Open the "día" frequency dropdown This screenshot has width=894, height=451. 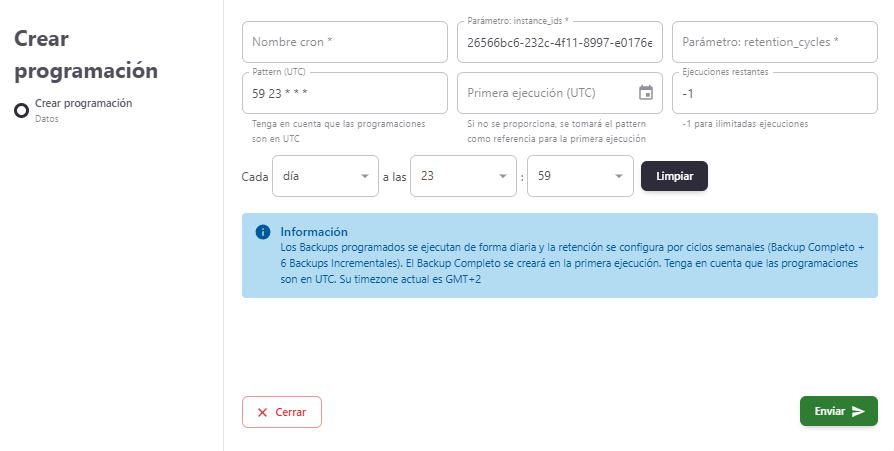[x=325, y=176]
